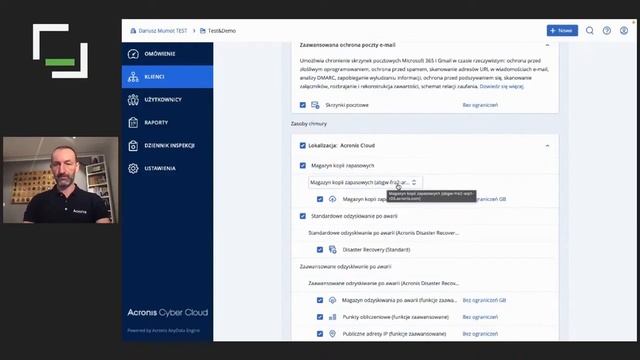Screen dimensions: 640x360
Task: Click the Nowe button
Action: [562, 31]
